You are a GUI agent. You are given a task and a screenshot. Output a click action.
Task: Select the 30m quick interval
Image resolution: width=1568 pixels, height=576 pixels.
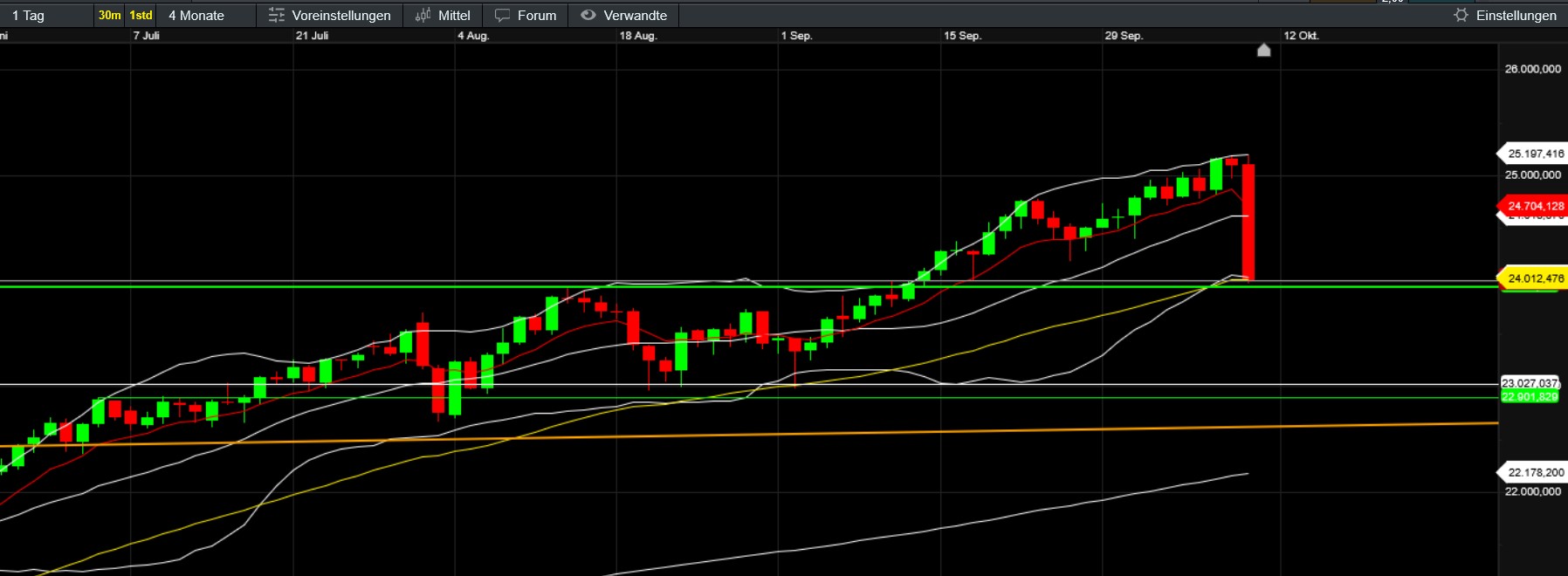tap(109, 15)
